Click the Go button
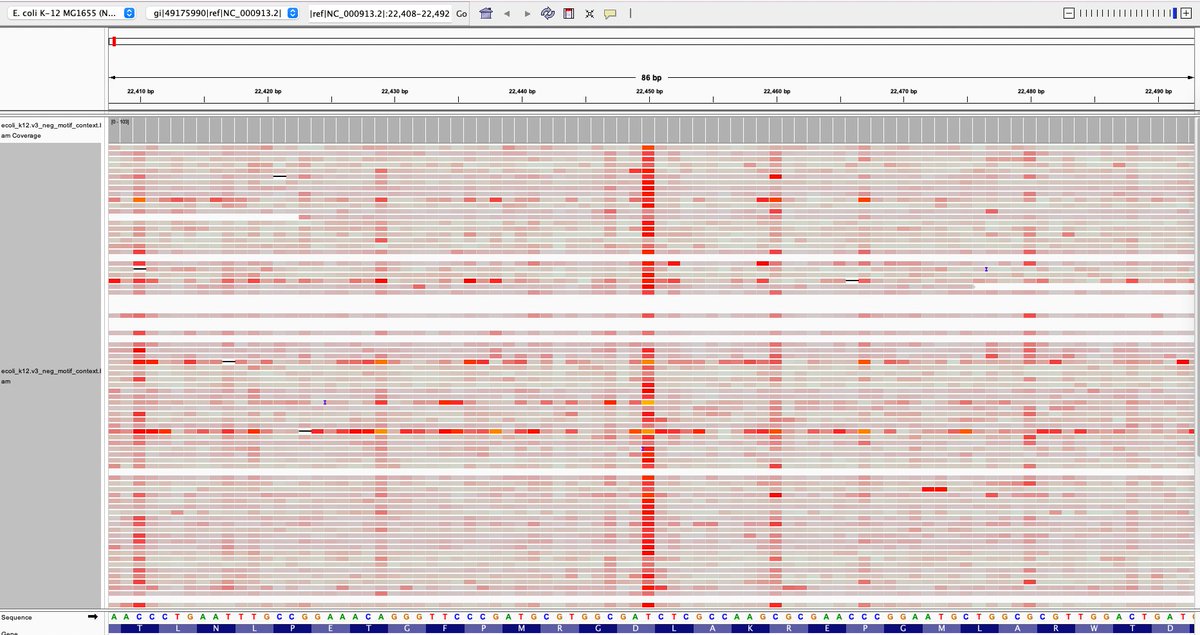1200x635 pixels. 461,14
